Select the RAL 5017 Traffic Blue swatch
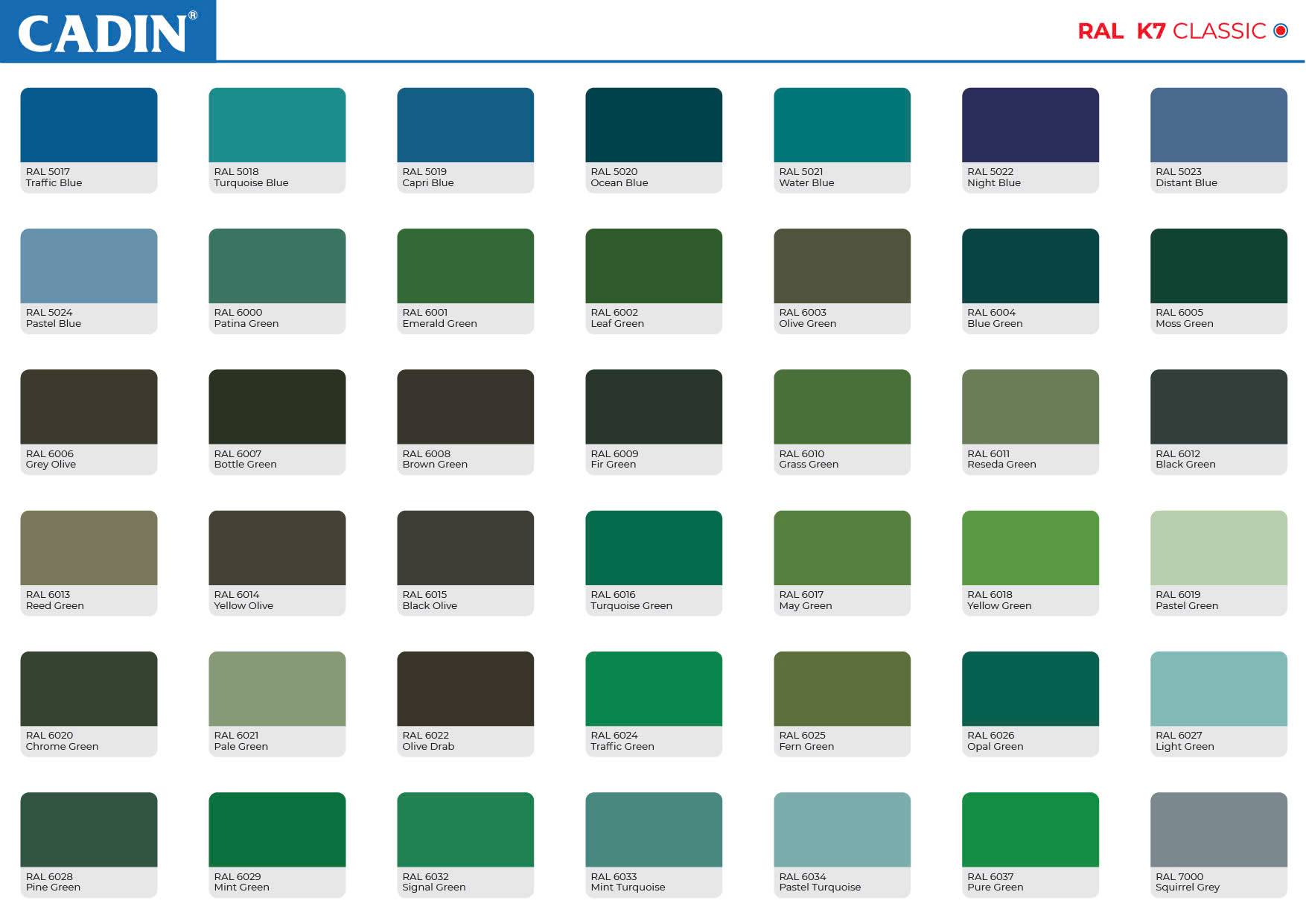 [89, 125]
